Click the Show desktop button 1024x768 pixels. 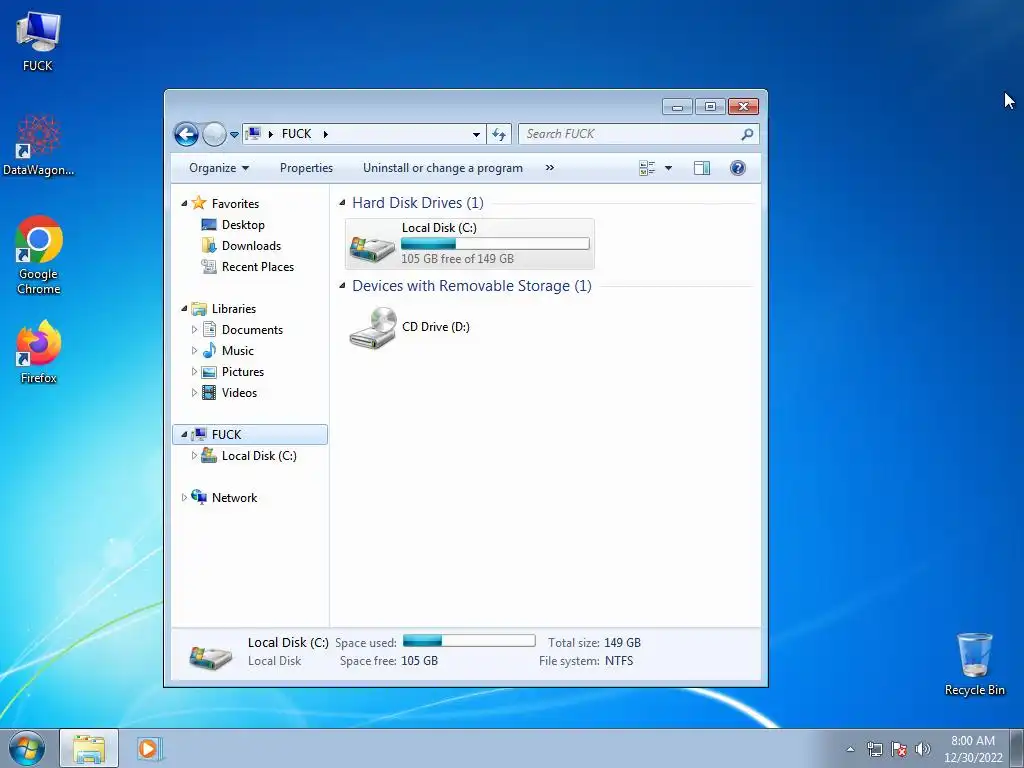click(1017, 748)
